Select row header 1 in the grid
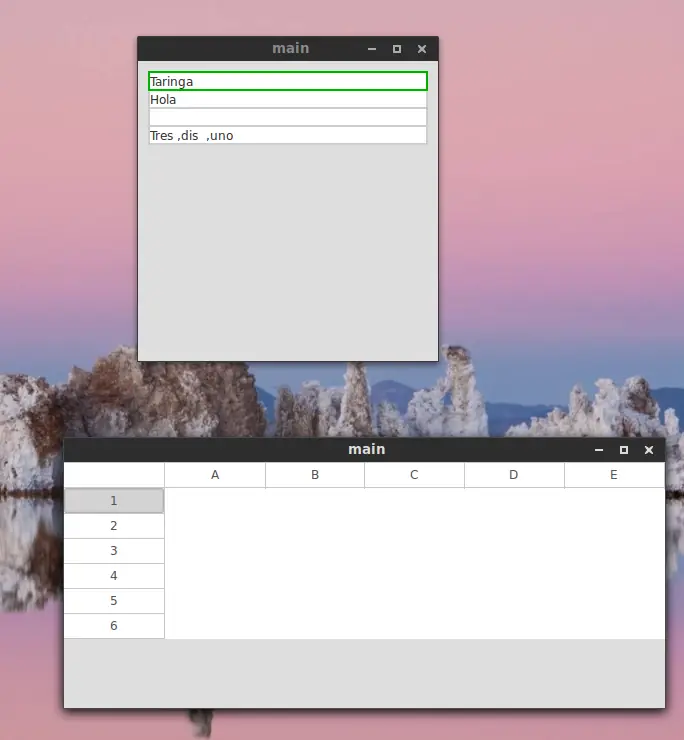This screenshot has height=740, width=684. pyautogui.click(x=114, y=501)
